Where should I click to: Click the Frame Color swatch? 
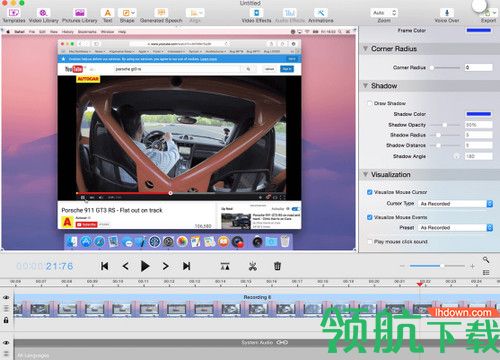click(479, 30)
